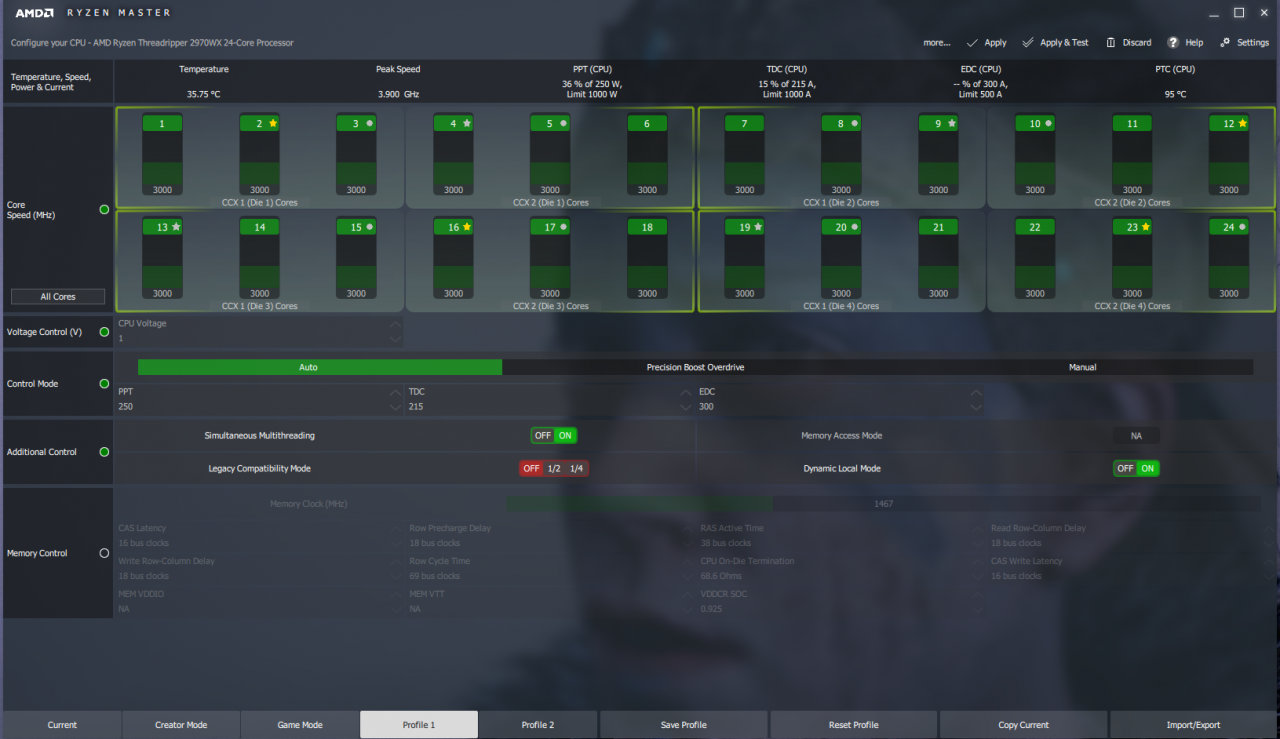Image resolution: width=1280 pixels, height=739 pixels.
Task: Select the Auto control mode bar
Action: [x=320, y=367]
